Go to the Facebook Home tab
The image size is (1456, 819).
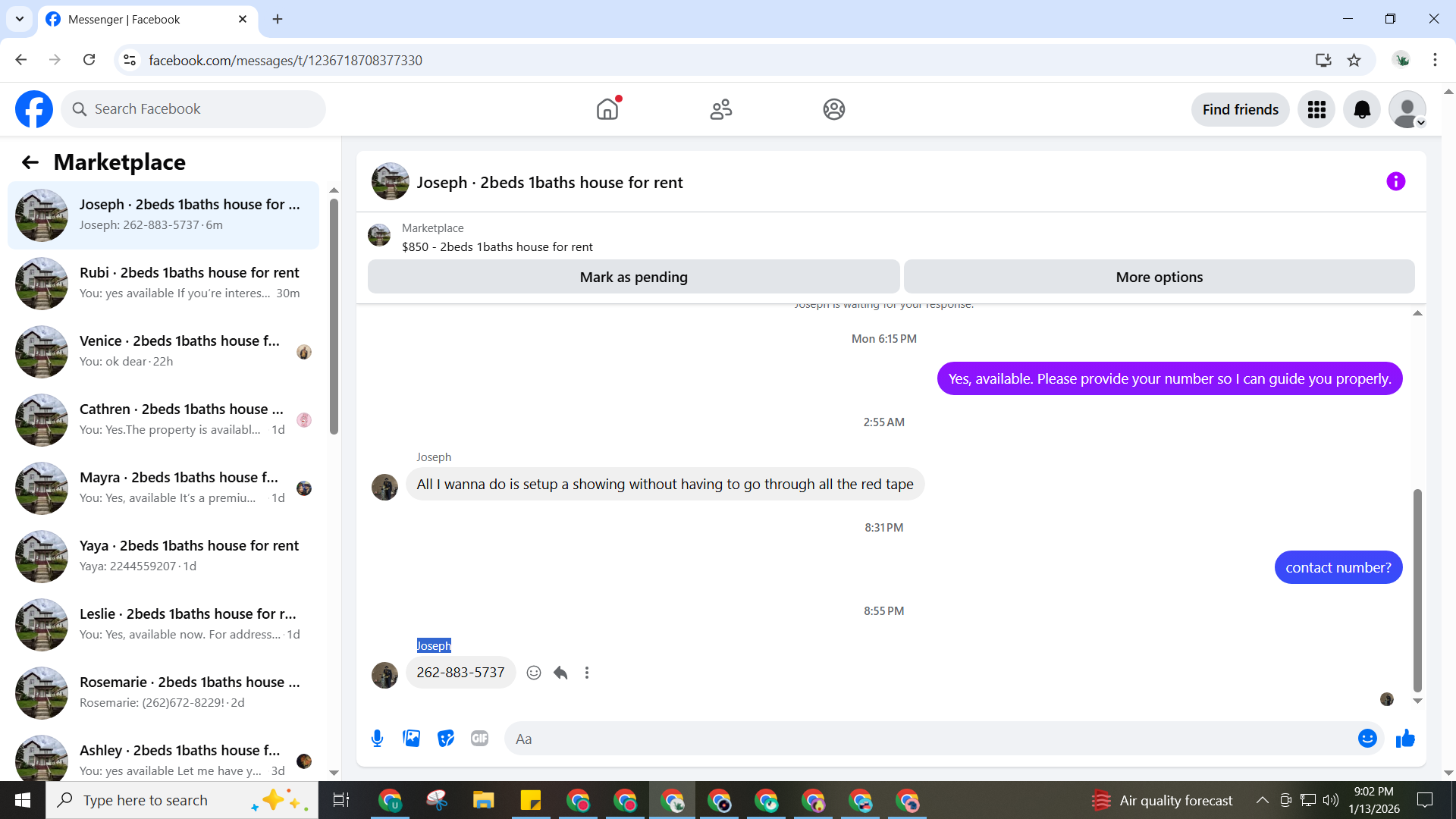coord(607,110)
